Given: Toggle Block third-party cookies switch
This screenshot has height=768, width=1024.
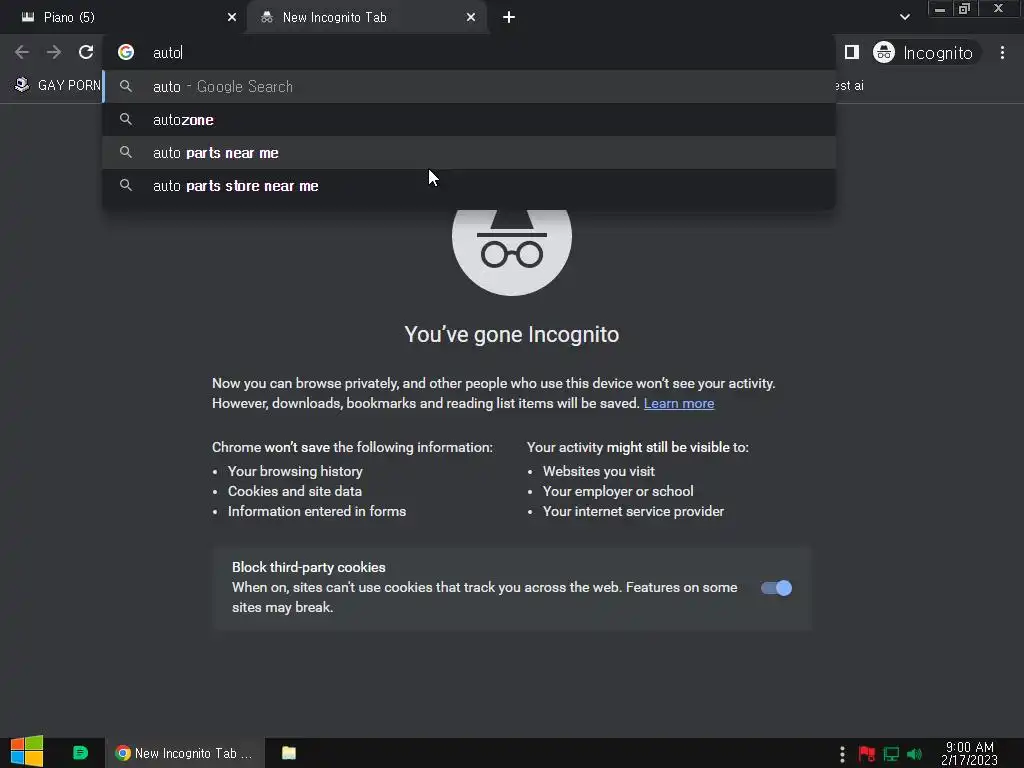Looking at the screenshot, I should point(776,588).
